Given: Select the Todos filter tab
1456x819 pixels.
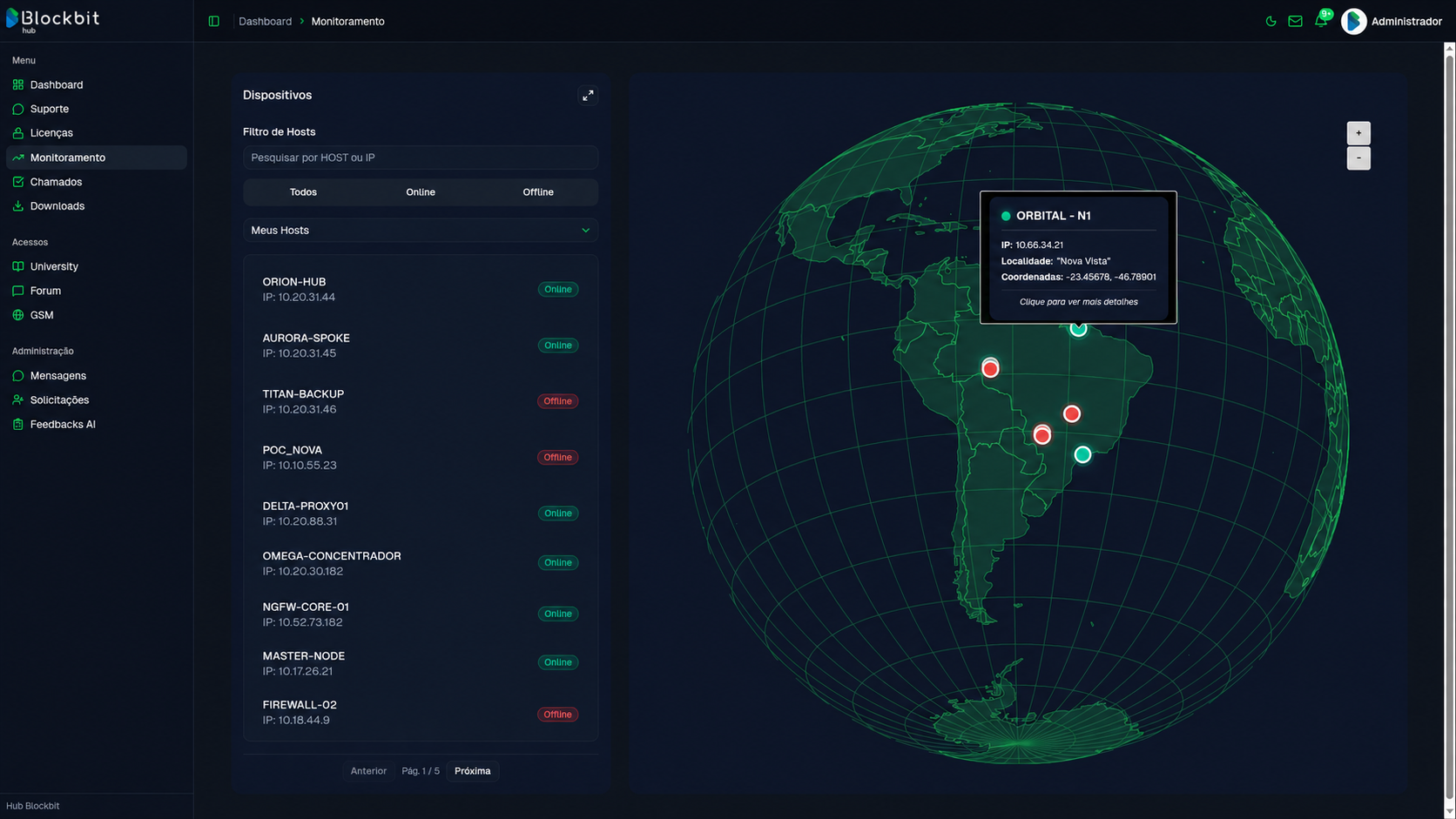Looking at the screenshot, I should (x=303, y=192).
